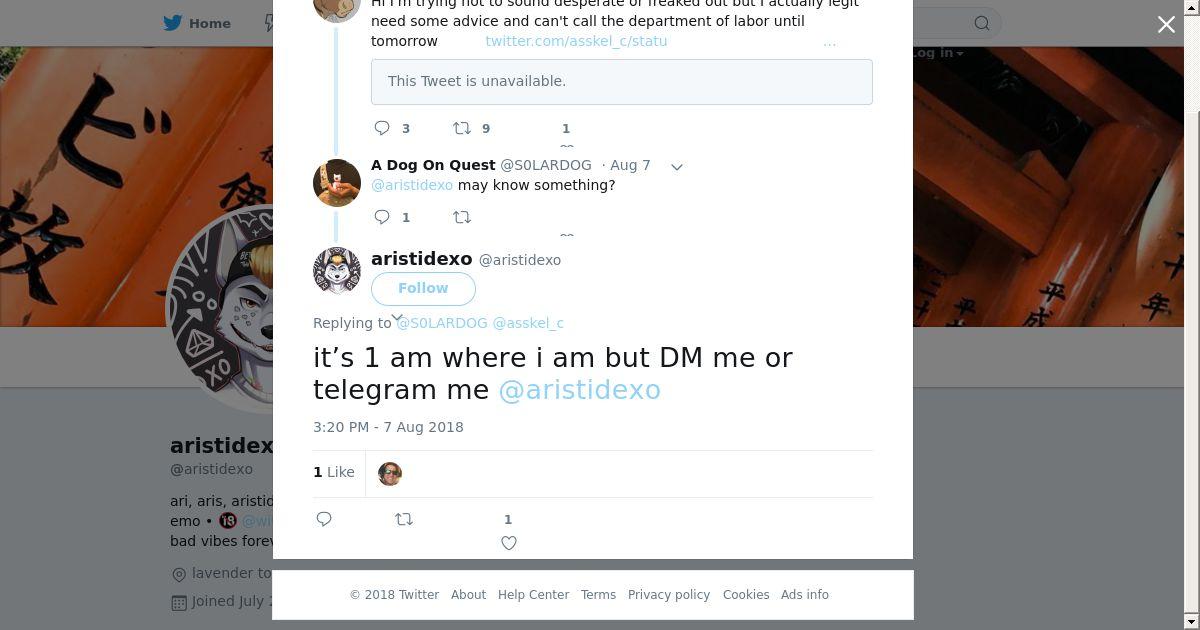The height and width of the screenshot is (630, 1200).
Task: Click the Twitter bird Home icon
Action: [174, 23]
